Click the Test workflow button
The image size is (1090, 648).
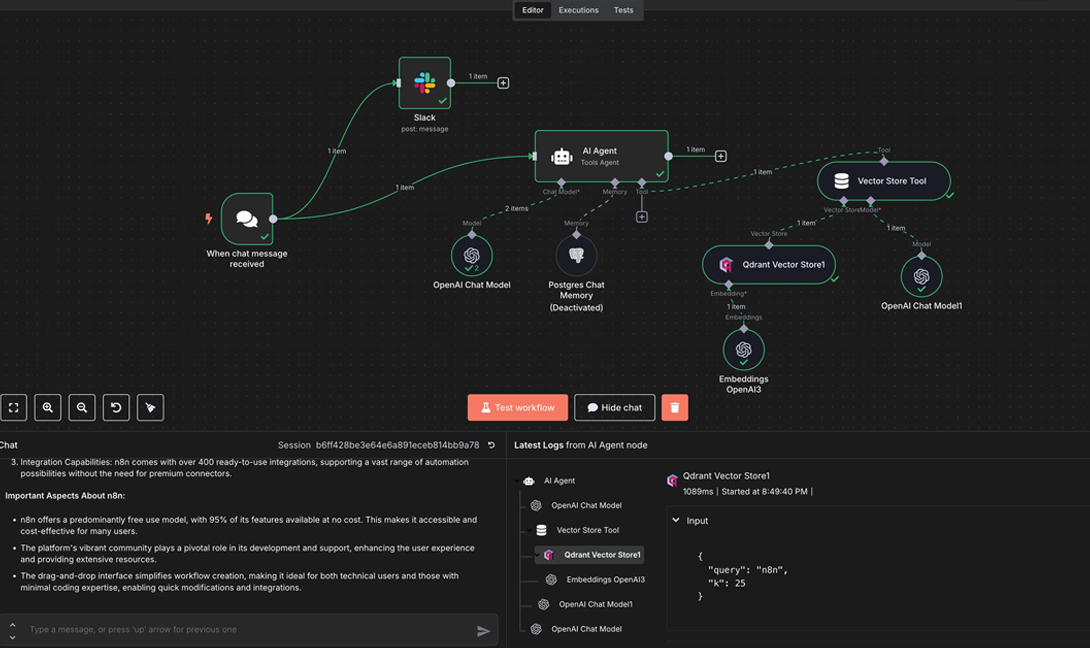517,407
